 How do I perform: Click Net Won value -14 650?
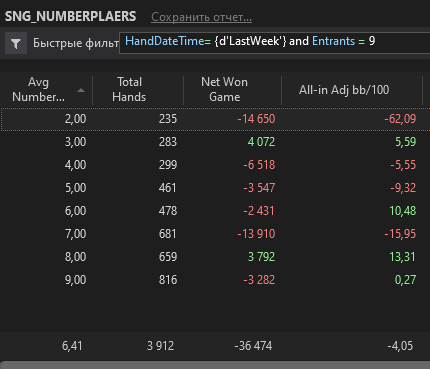(x=256, y=119)
